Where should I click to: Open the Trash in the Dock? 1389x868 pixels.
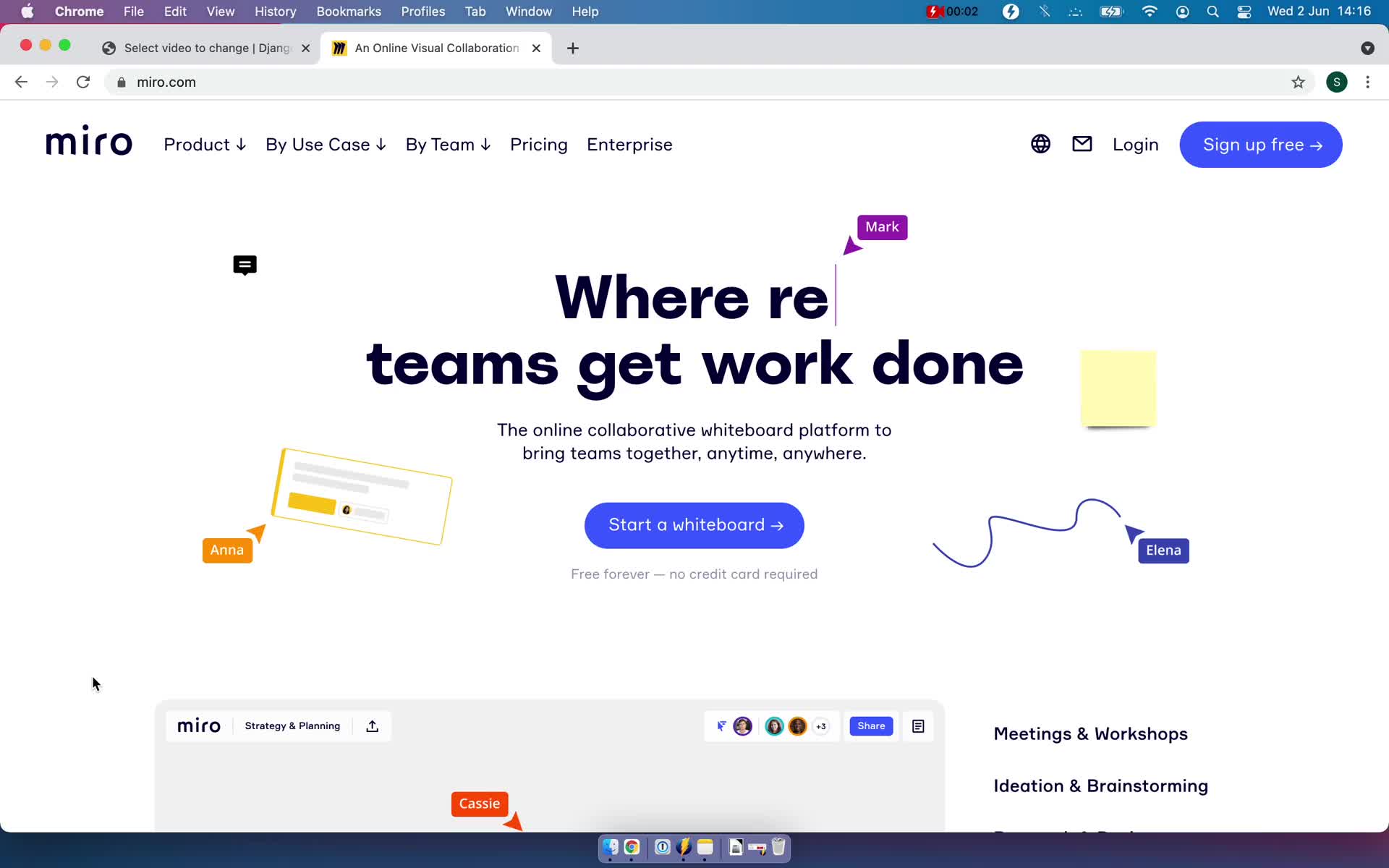[778, 847]
